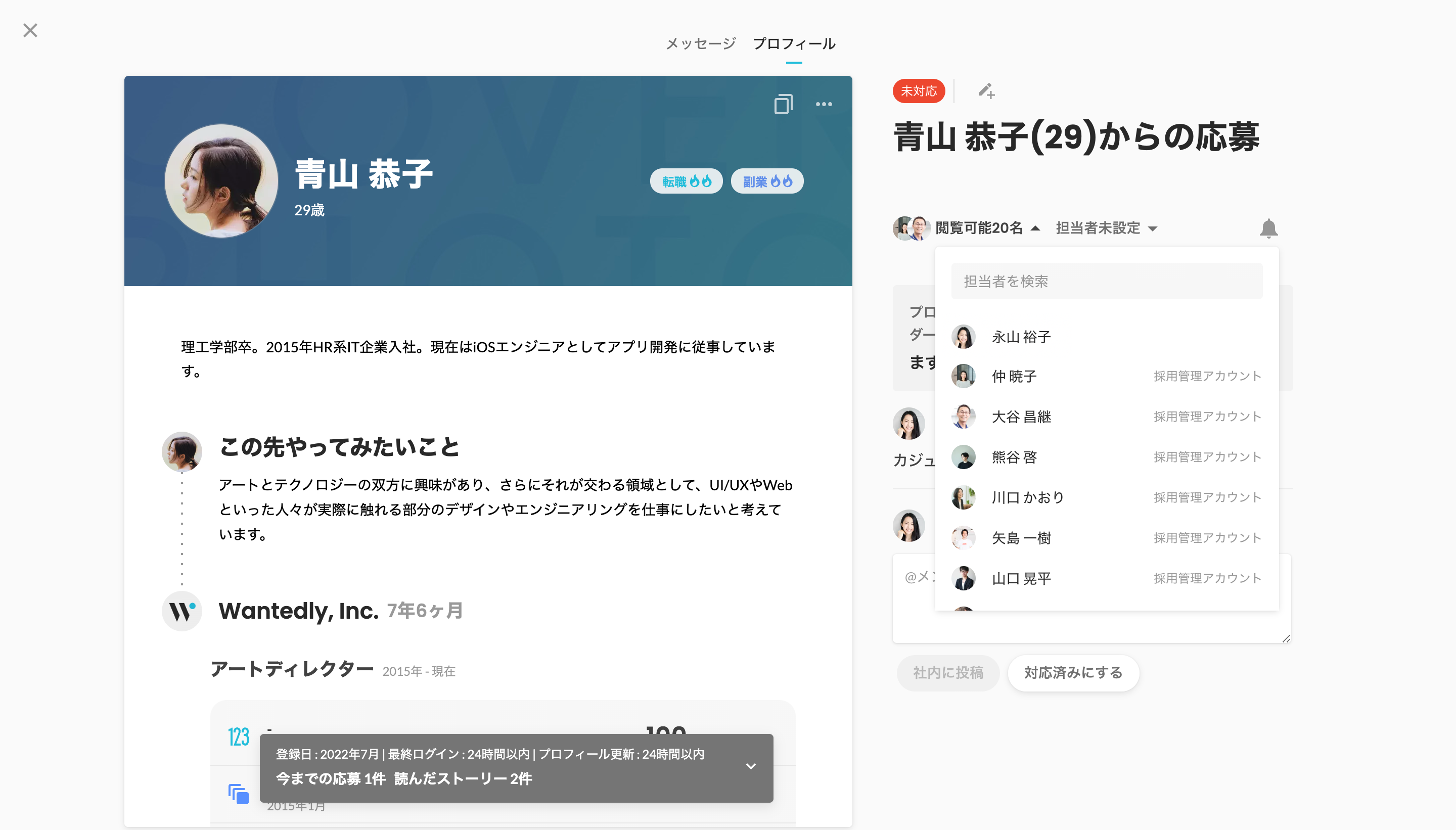Click the 青山 恭子(29)からの応募 heading
Viewport: 1456px width, 830px height.
tap(1076, 137)
